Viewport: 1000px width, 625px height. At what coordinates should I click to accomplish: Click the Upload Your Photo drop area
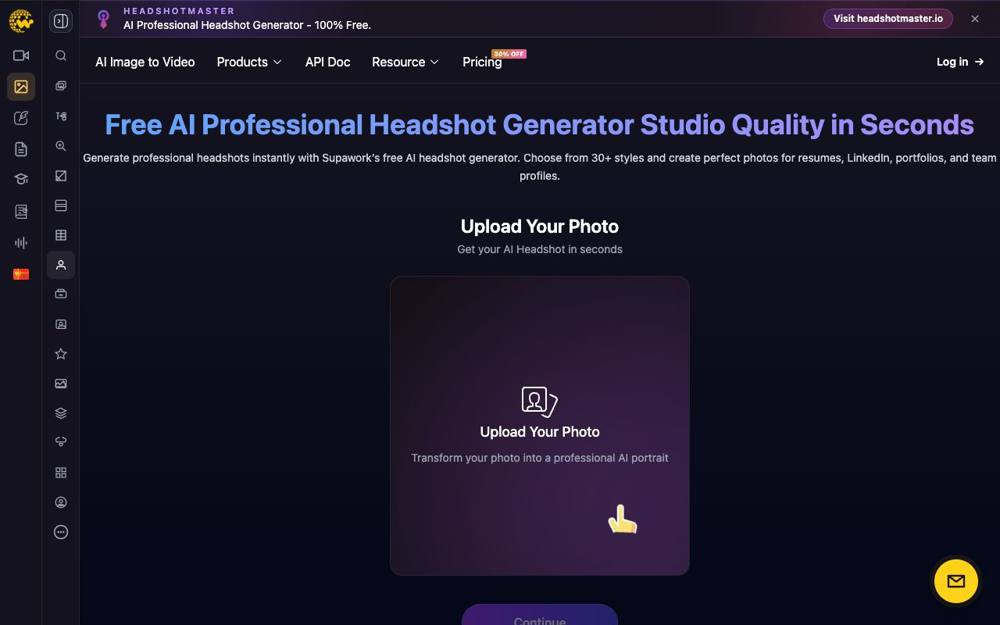(x=540, y=425)
